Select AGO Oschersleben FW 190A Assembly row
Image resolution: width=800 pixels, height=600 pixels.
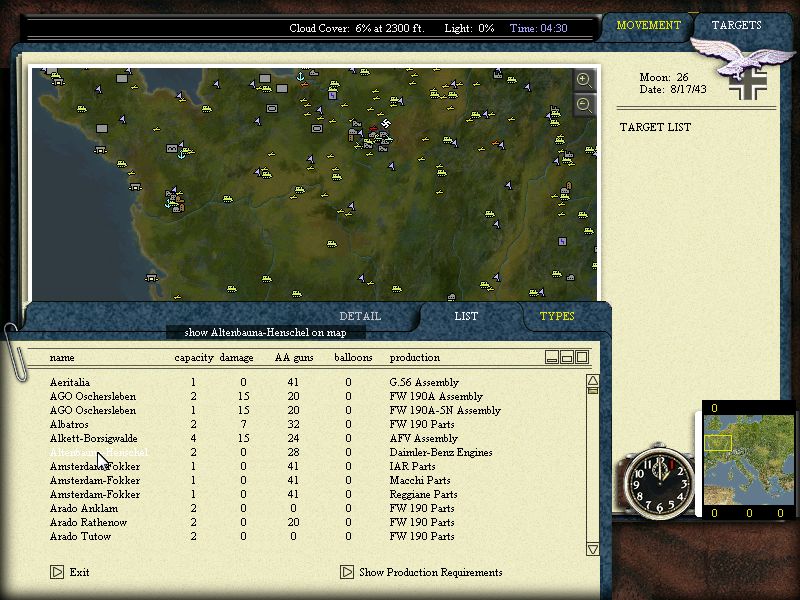(x=276, y=396)
